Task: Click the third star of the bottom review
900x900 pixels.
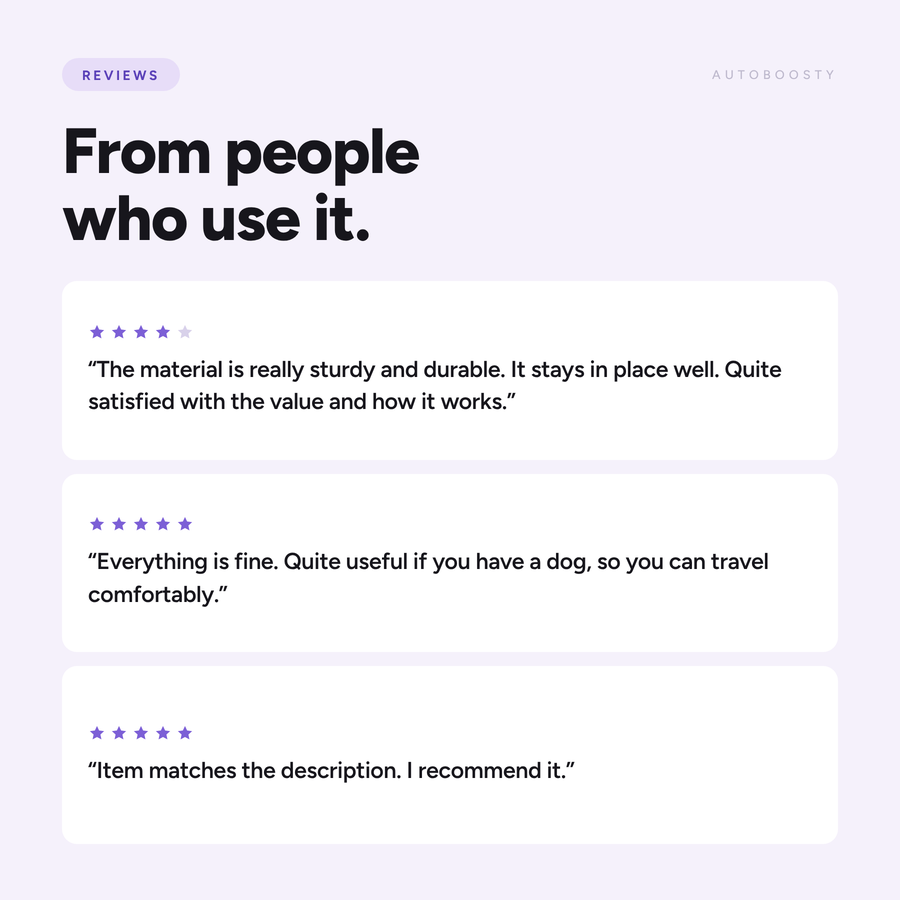Action: click(141, 732)
